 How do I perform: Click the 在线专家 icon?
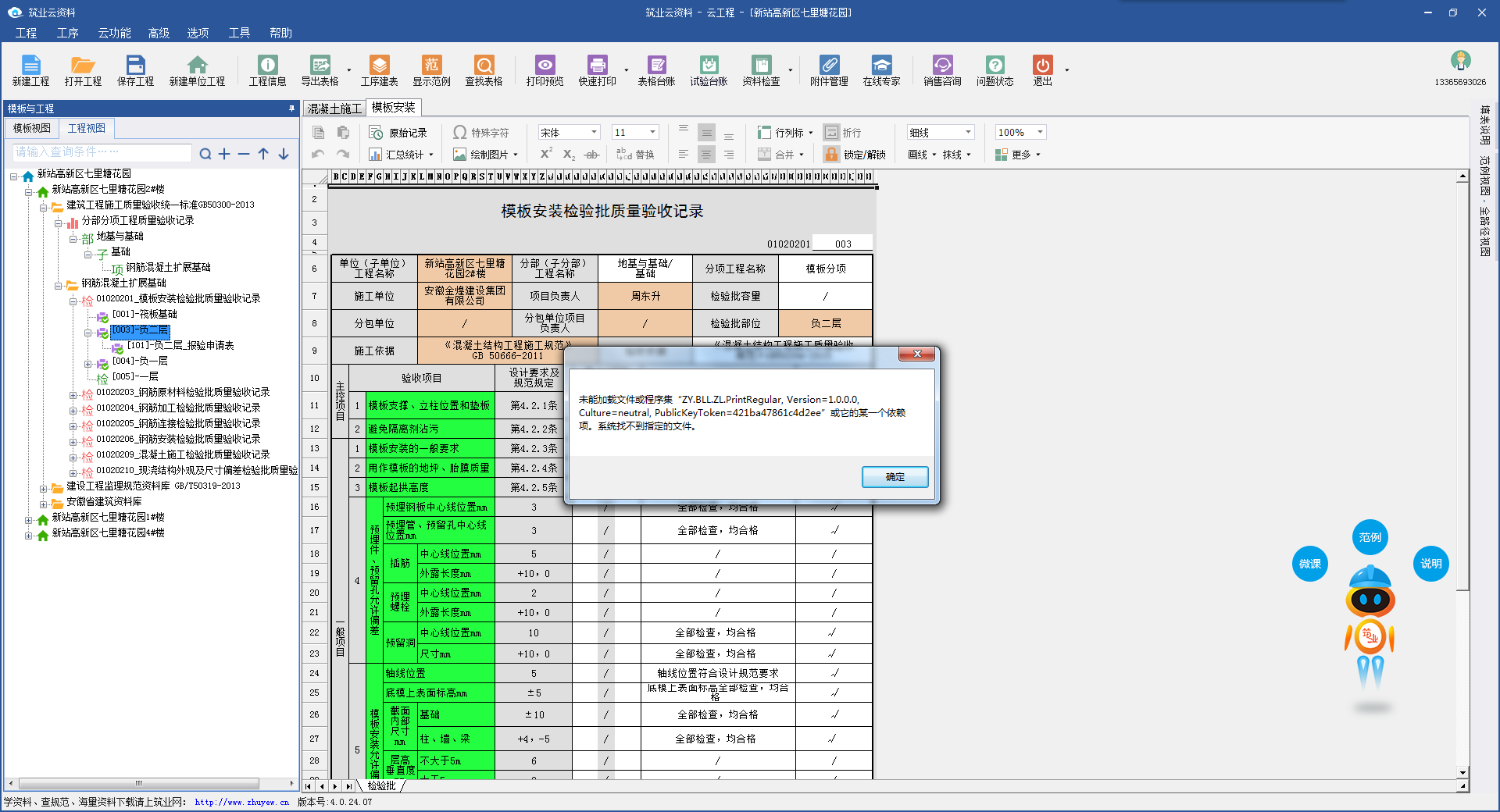(x=881, y=69)
